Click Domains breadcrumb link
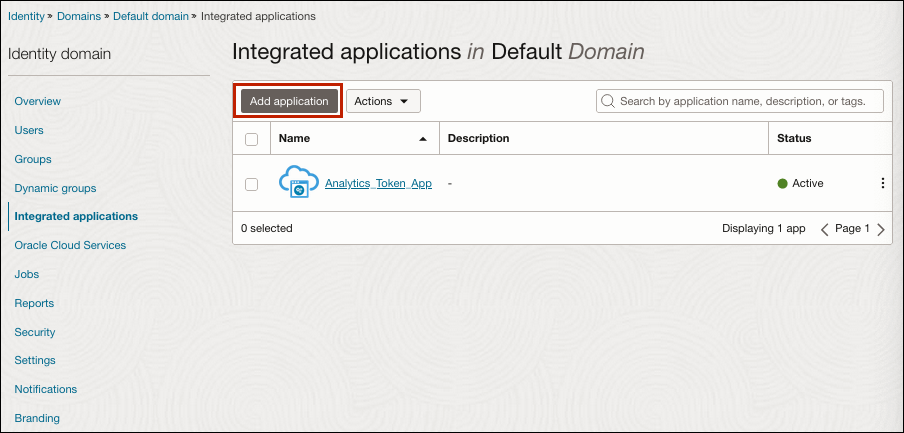The width and height of the screenshot is (904, 433). pos(79,16)
